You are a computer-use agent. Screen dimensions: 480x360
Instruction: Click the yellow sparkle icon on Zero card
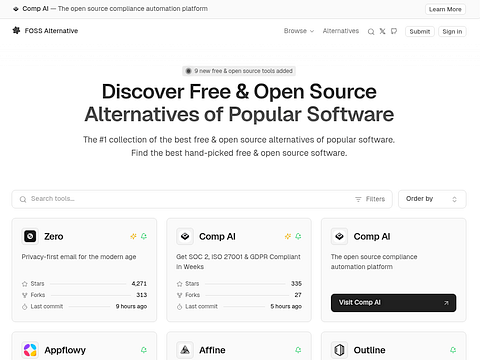click(x=133, y=236)
